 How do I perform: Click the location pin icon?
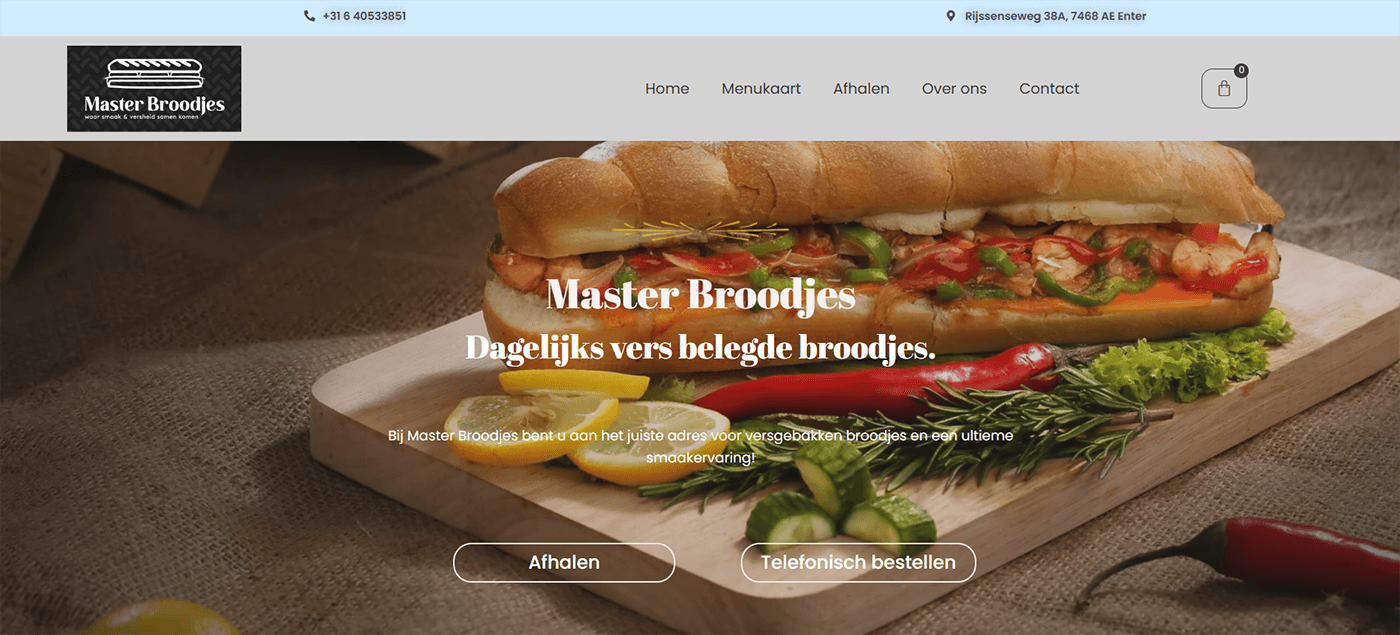951,16
